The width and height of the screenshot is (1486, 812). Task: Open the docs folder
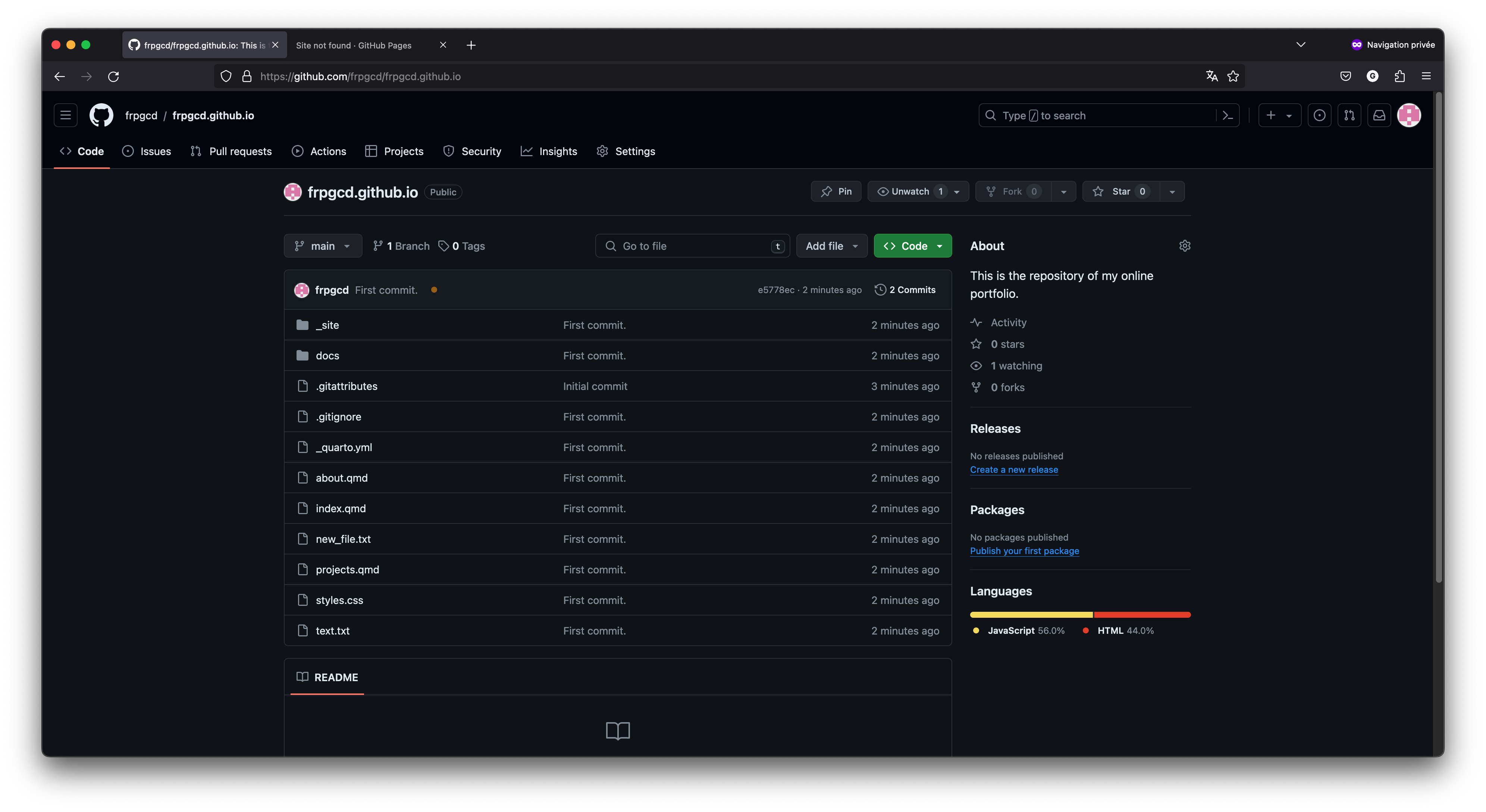tap(327, 355)
